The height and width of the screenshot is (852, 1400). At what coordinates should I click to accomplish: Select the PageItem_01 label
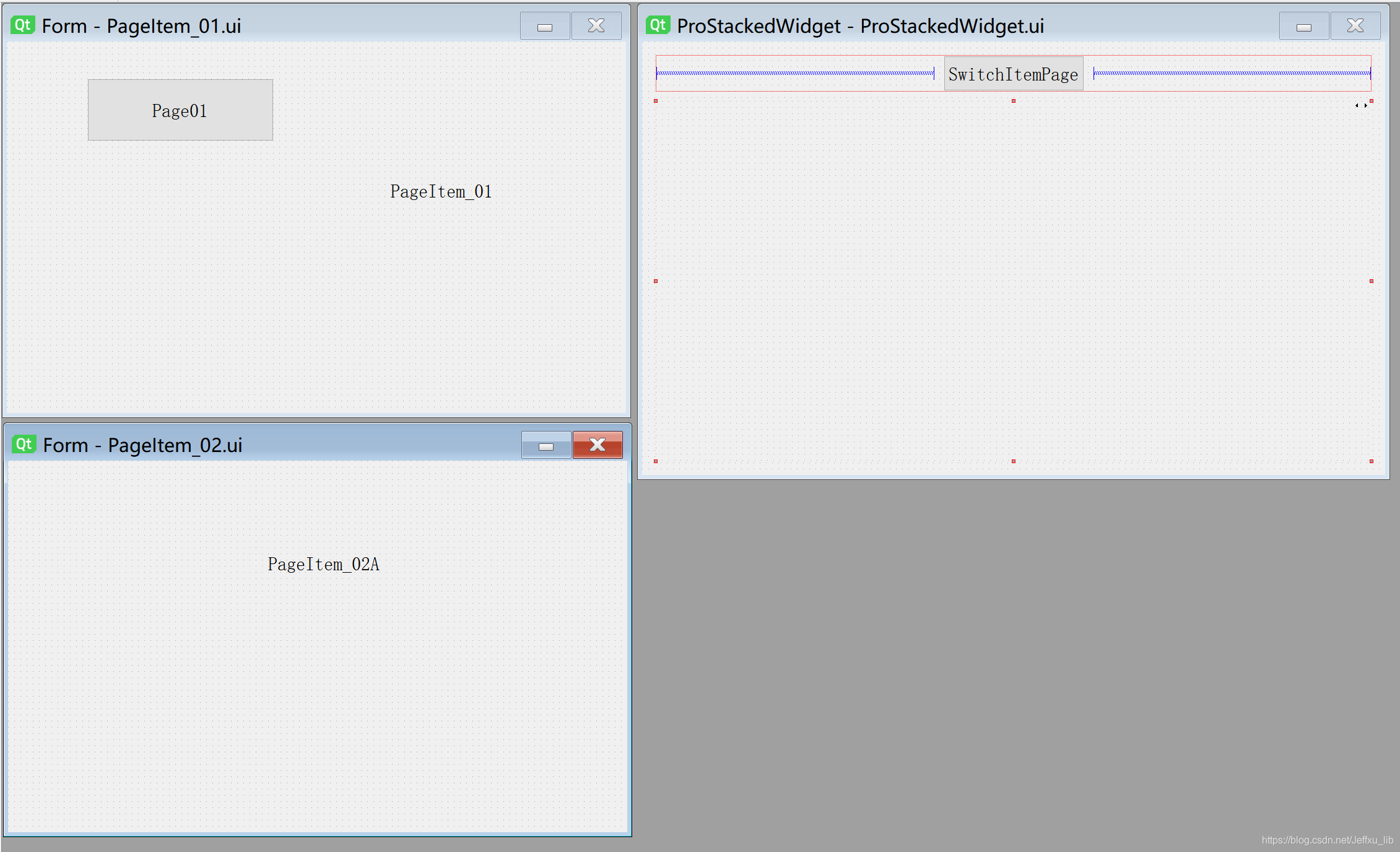[441, 192]
